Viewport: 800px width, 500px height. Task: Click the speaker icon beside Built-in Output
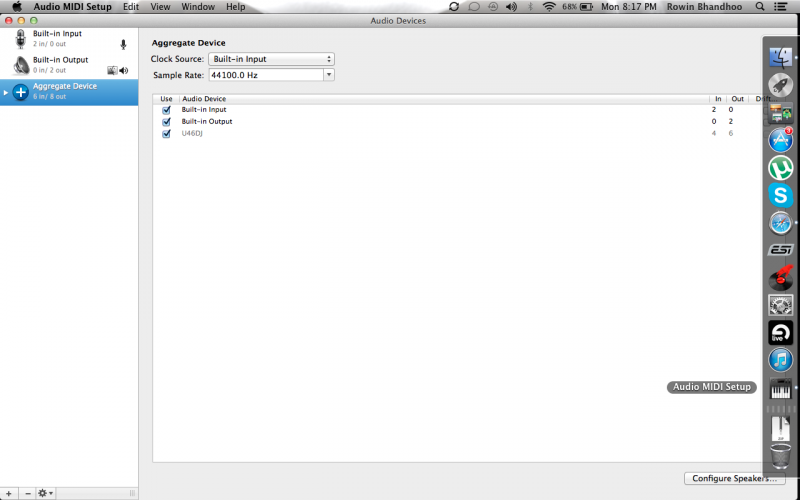coord(123,70)
